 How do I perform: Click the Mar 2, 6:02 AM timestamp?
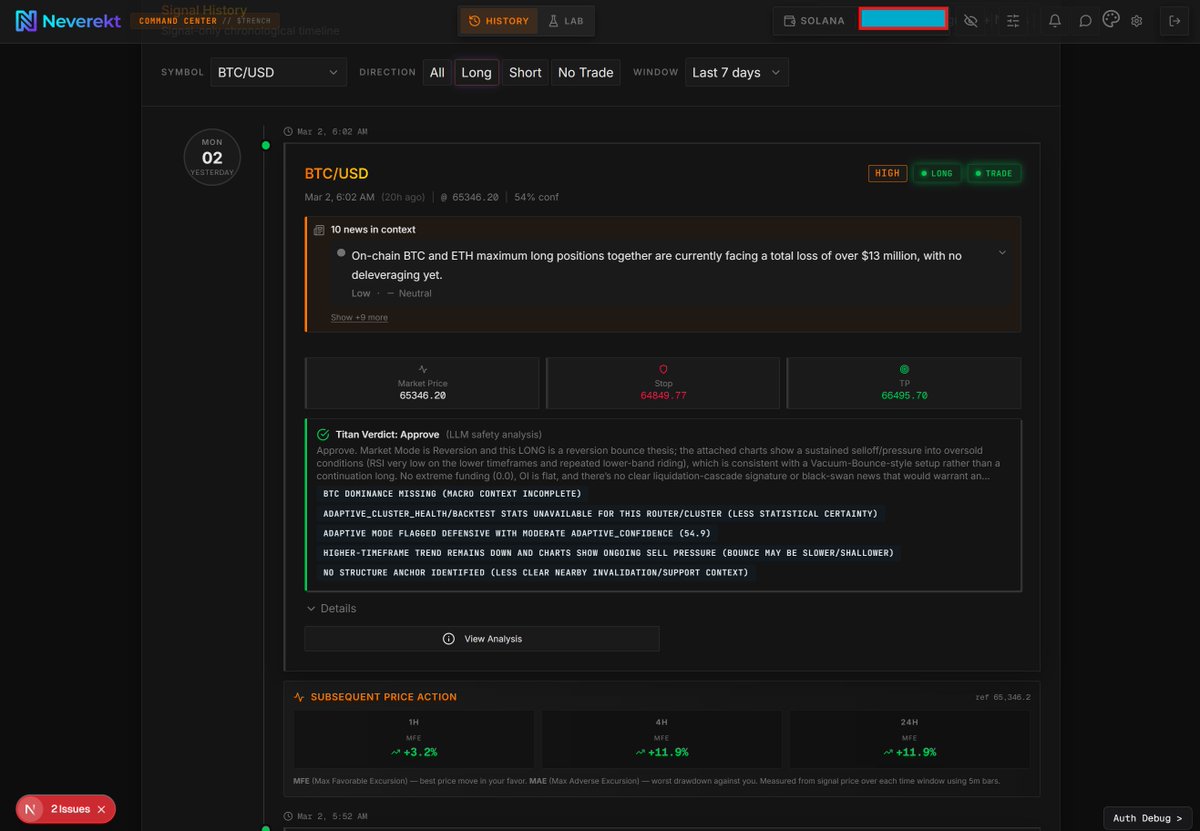click(x=331, y=131)
